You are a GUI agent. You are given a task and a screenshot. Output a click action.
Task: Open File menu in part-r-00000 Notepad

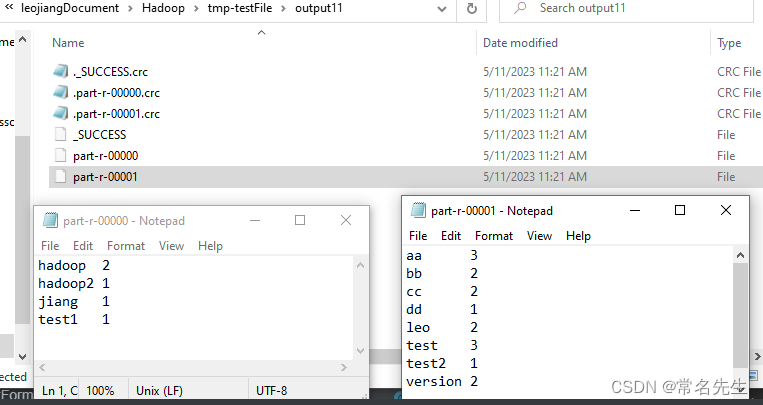tap(50, 246)
